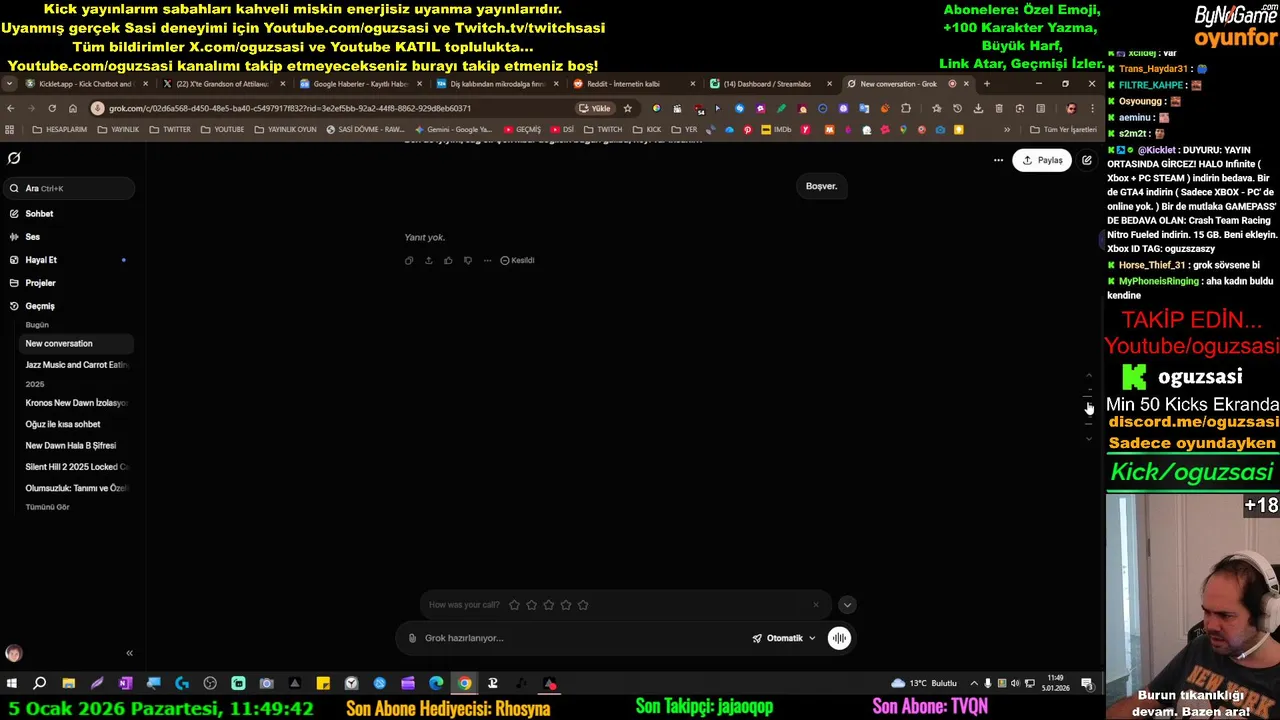1280x720 pixels.
Task: Click the Chrome address bar URL
Action: [x=290, y=108]
